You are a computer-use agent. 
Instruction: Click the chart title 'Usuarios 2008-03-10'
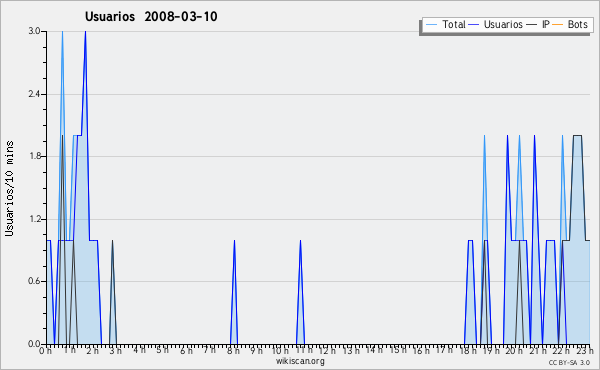pos(151,16)
